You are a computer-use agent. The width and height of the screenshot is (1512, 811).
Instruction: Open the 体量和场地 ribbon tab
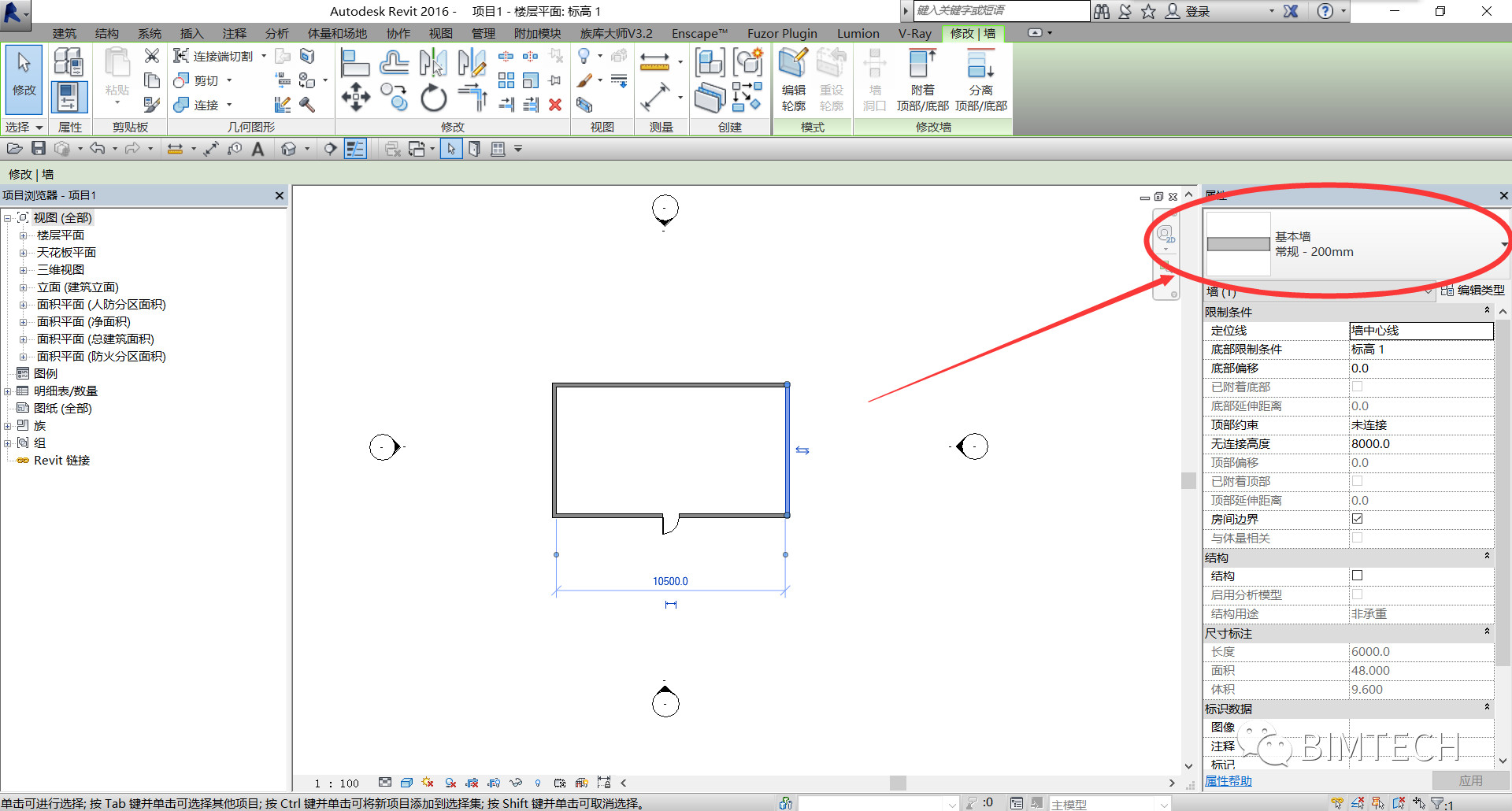tap(338, 33)
